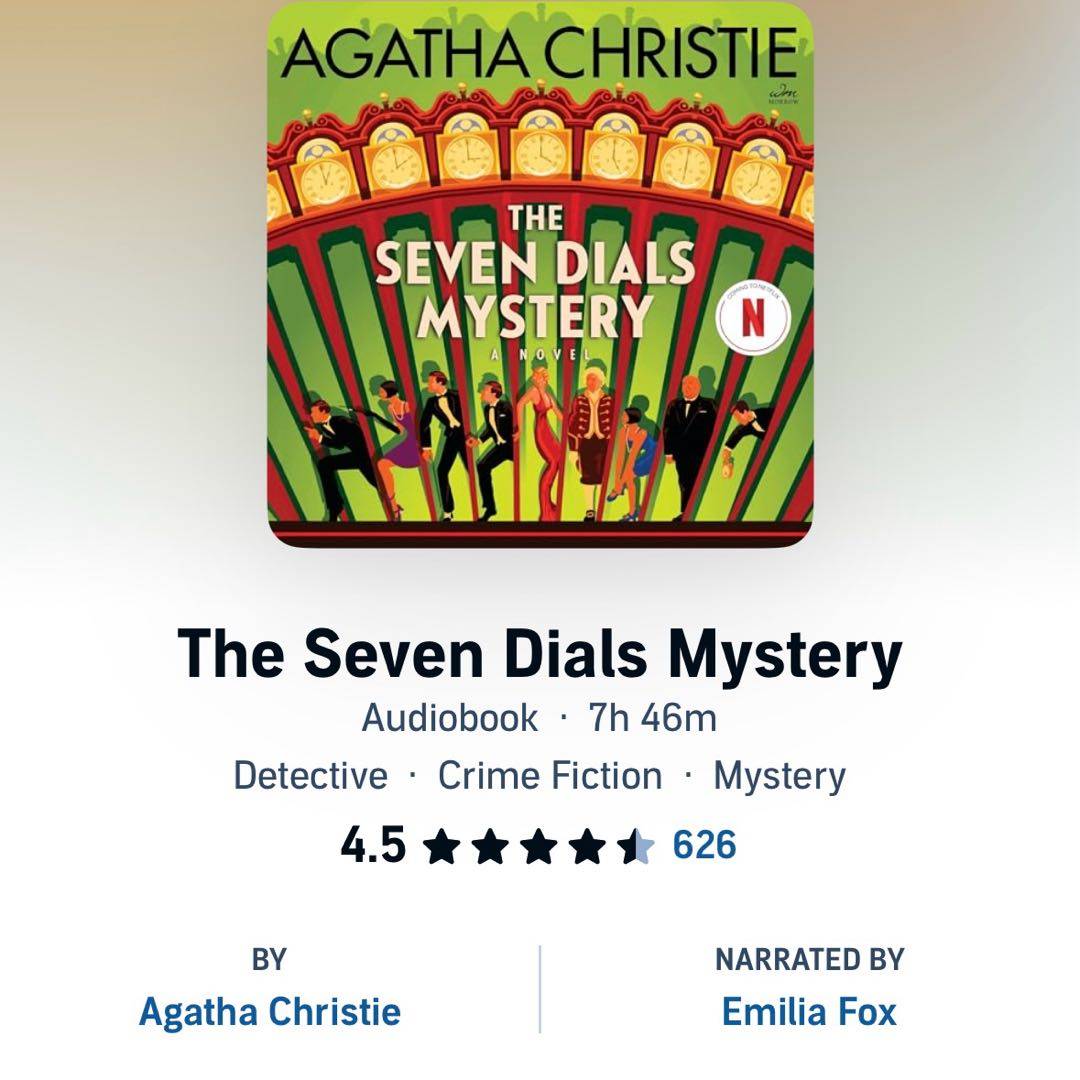Click the fourth rating star

point(586,847)
